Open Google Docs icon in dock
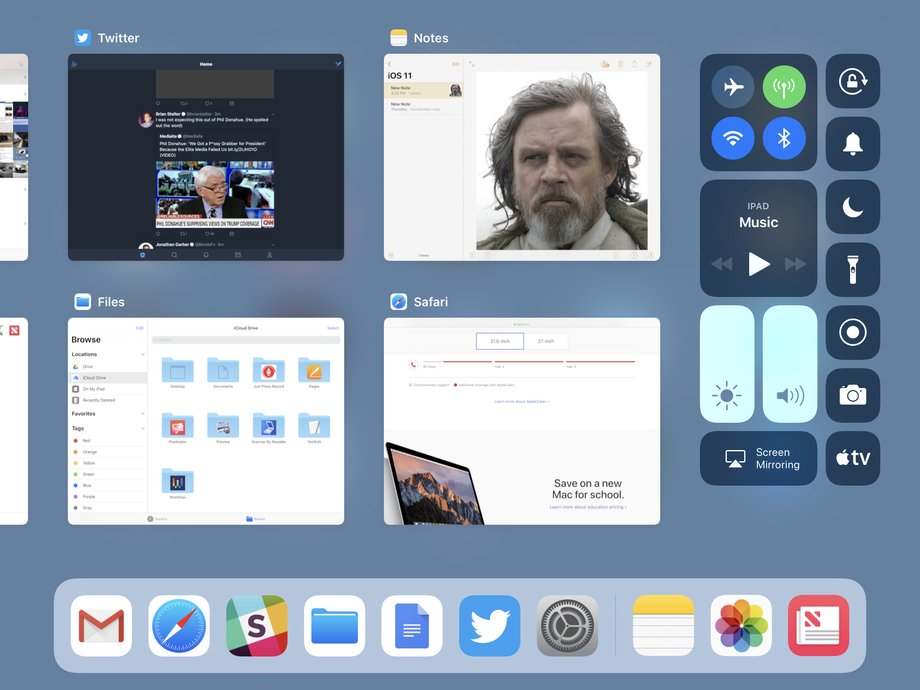The image size is (920, 690). pyautogui.click(x=412, y=625)
